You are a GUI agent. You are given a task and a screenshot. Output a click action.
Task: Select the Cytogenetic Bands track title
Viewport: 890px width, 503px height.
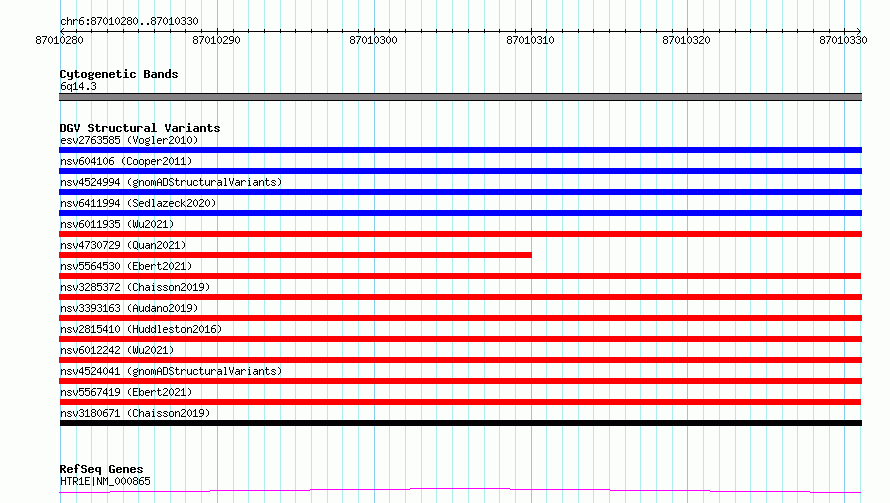(119, 74)
